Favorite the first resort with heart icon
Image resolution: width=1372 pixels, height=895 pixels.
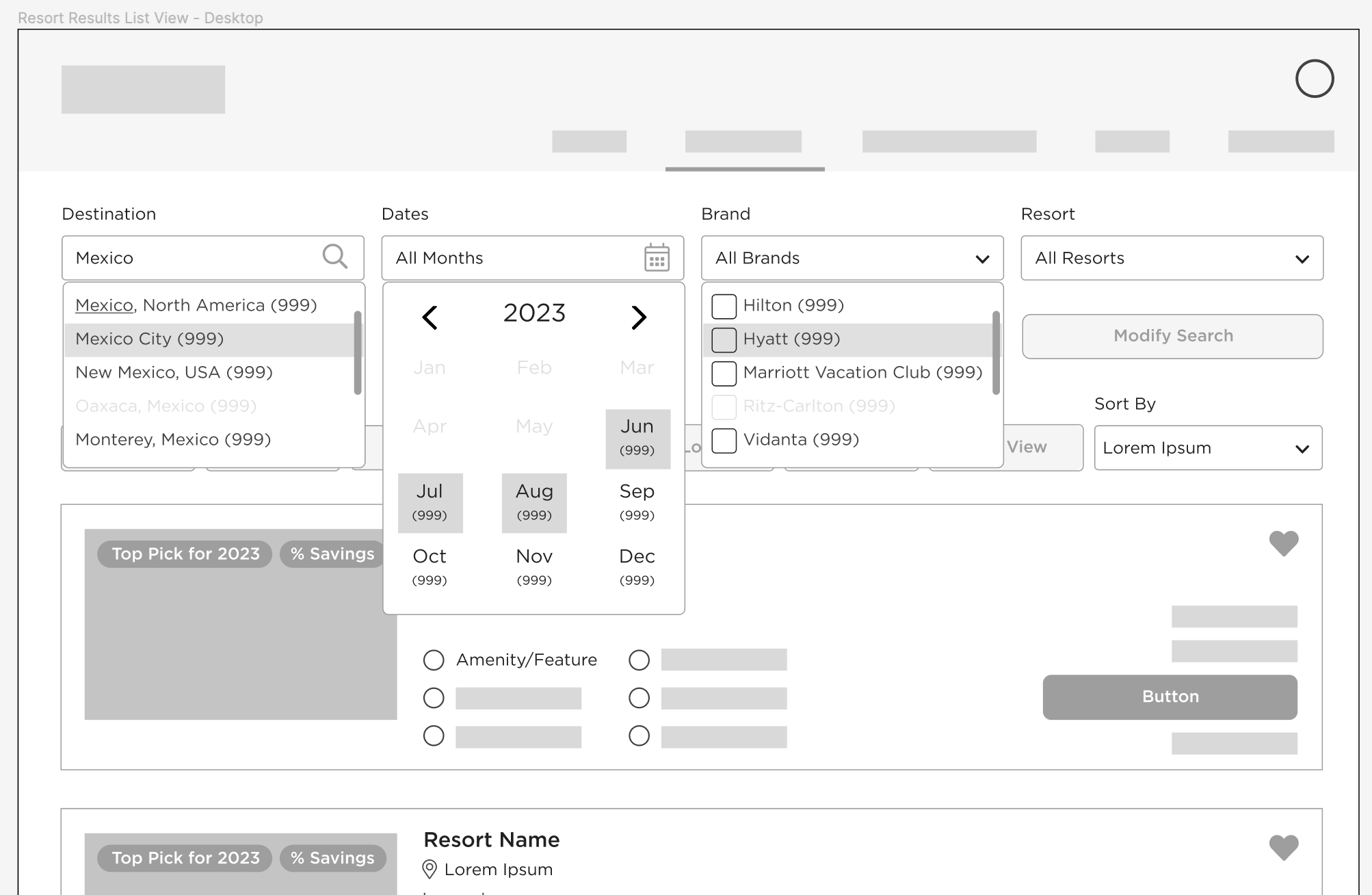[x=1283, y=543]
